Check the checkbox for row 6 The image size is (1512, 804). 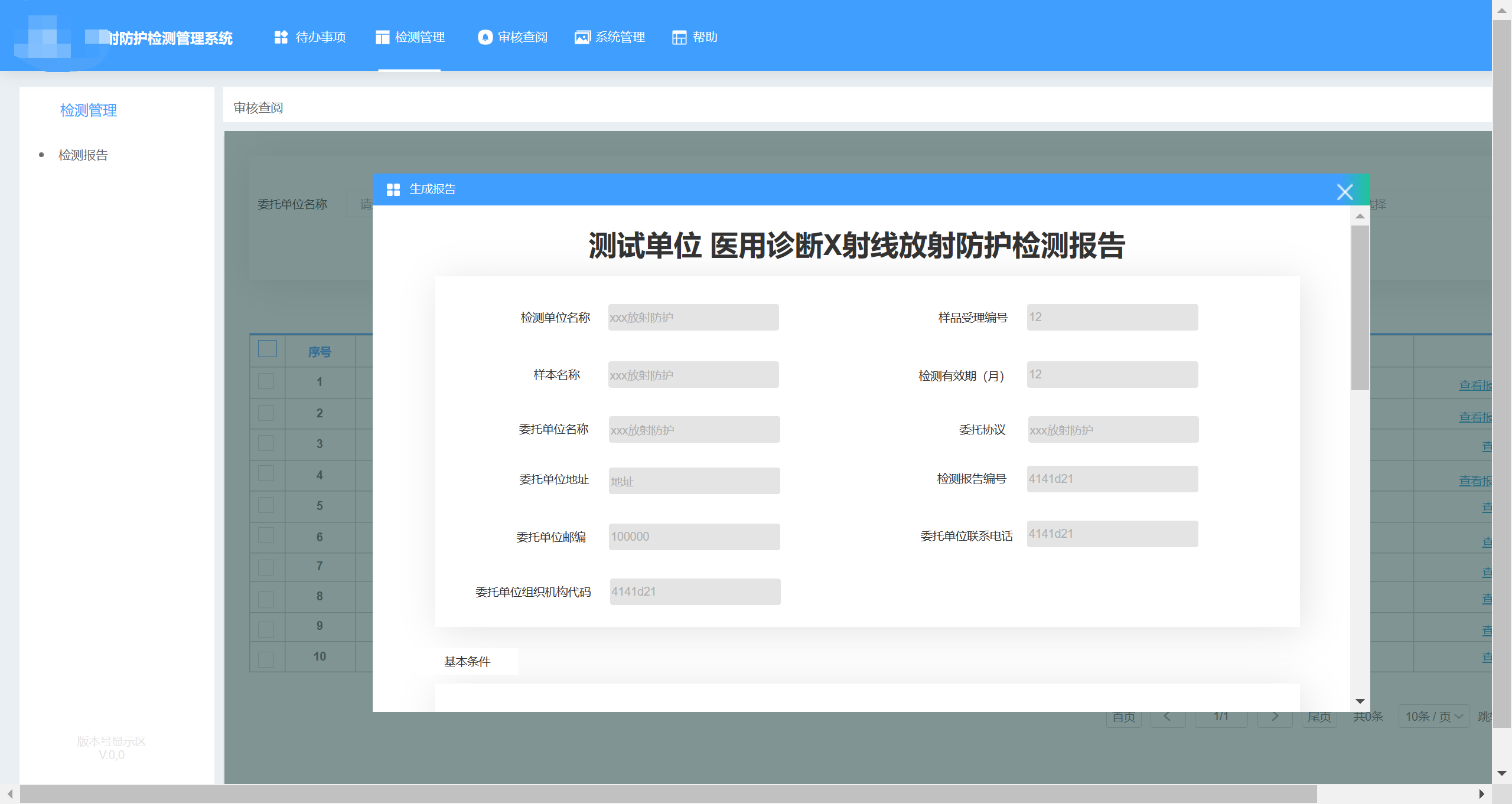(x=266, y=536)
